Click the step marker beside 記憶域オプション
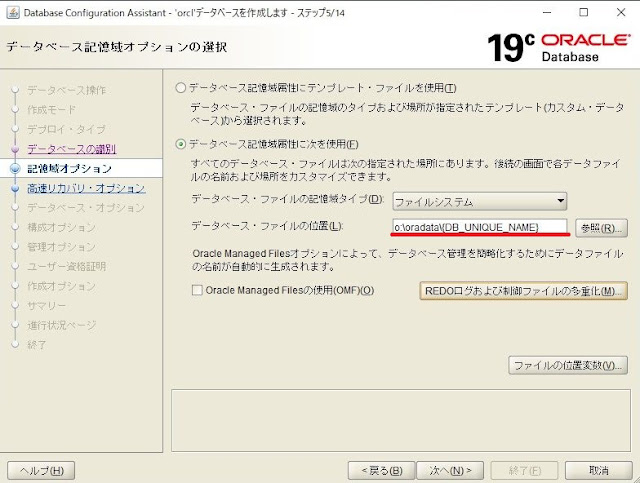This screenshot has width=640, height=483. click(15, 169)
